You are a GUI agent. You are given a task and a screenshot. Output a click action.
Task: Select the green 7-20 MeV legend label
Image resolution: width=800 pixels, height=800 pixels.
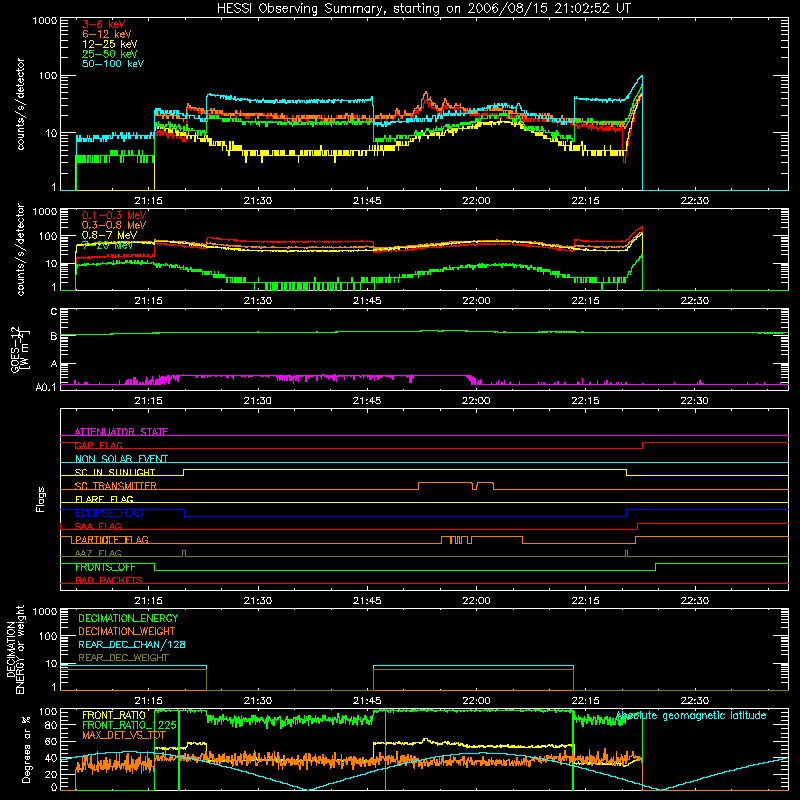107,245
